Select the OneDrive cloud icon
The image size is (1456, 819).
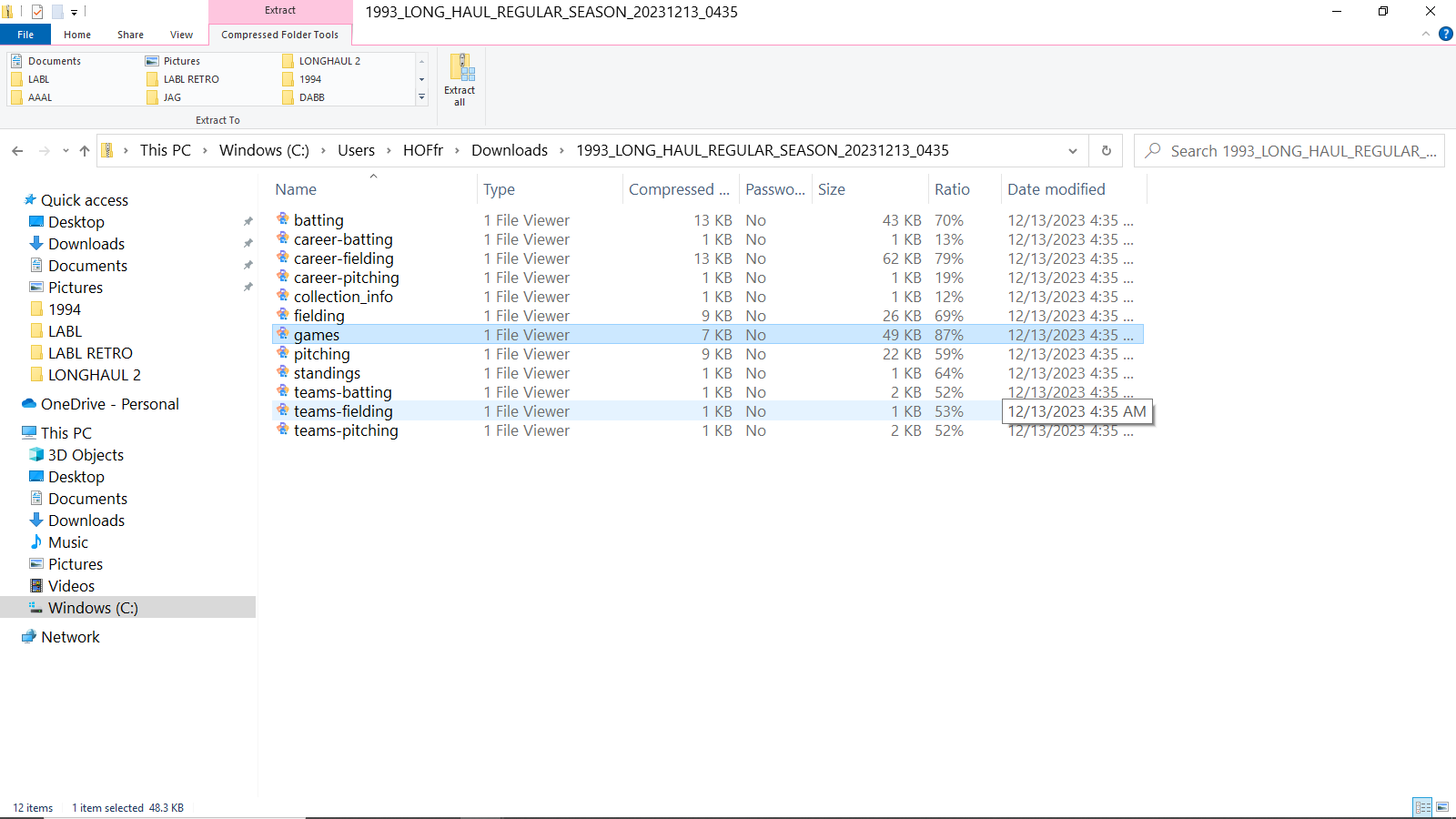pyautogui.click(x=29, y=403)
